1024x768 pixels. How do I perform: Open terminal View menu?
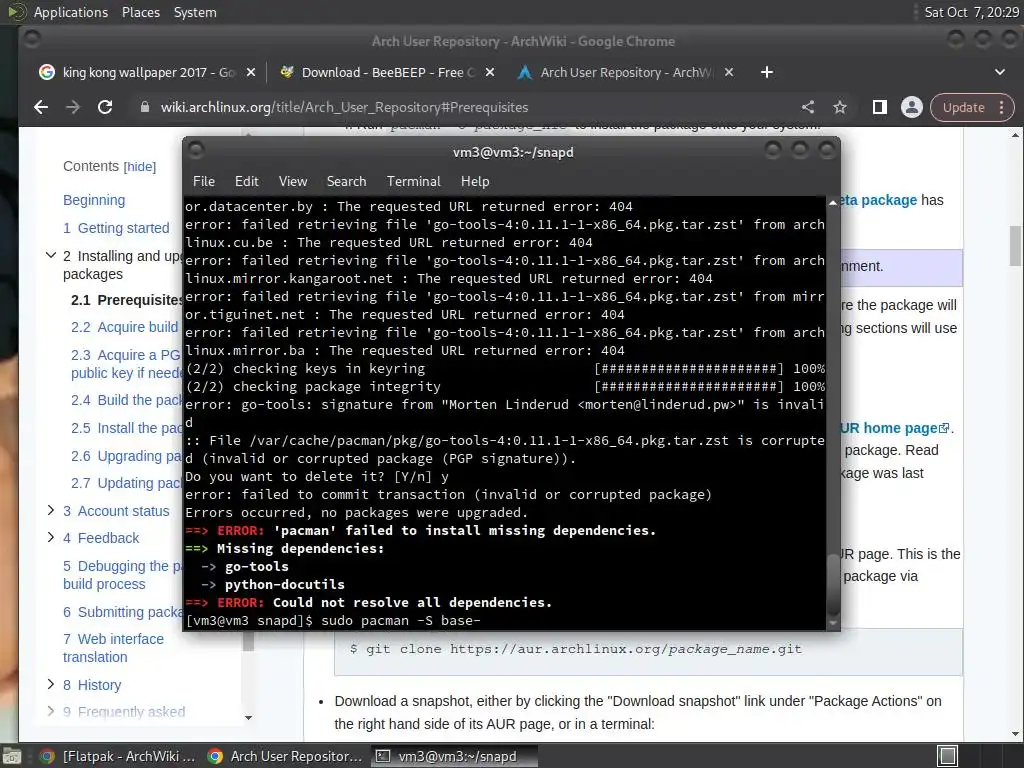[x=293, y=181]
